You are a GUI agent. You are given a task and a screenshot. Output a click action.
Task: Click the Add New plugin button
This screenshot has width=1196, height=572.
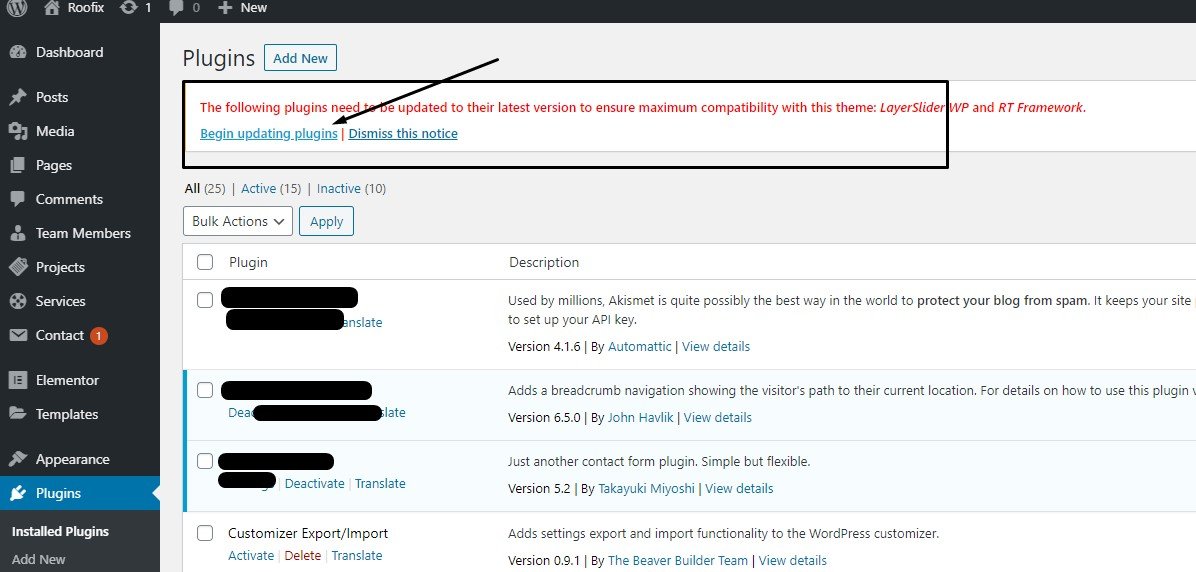300,58
